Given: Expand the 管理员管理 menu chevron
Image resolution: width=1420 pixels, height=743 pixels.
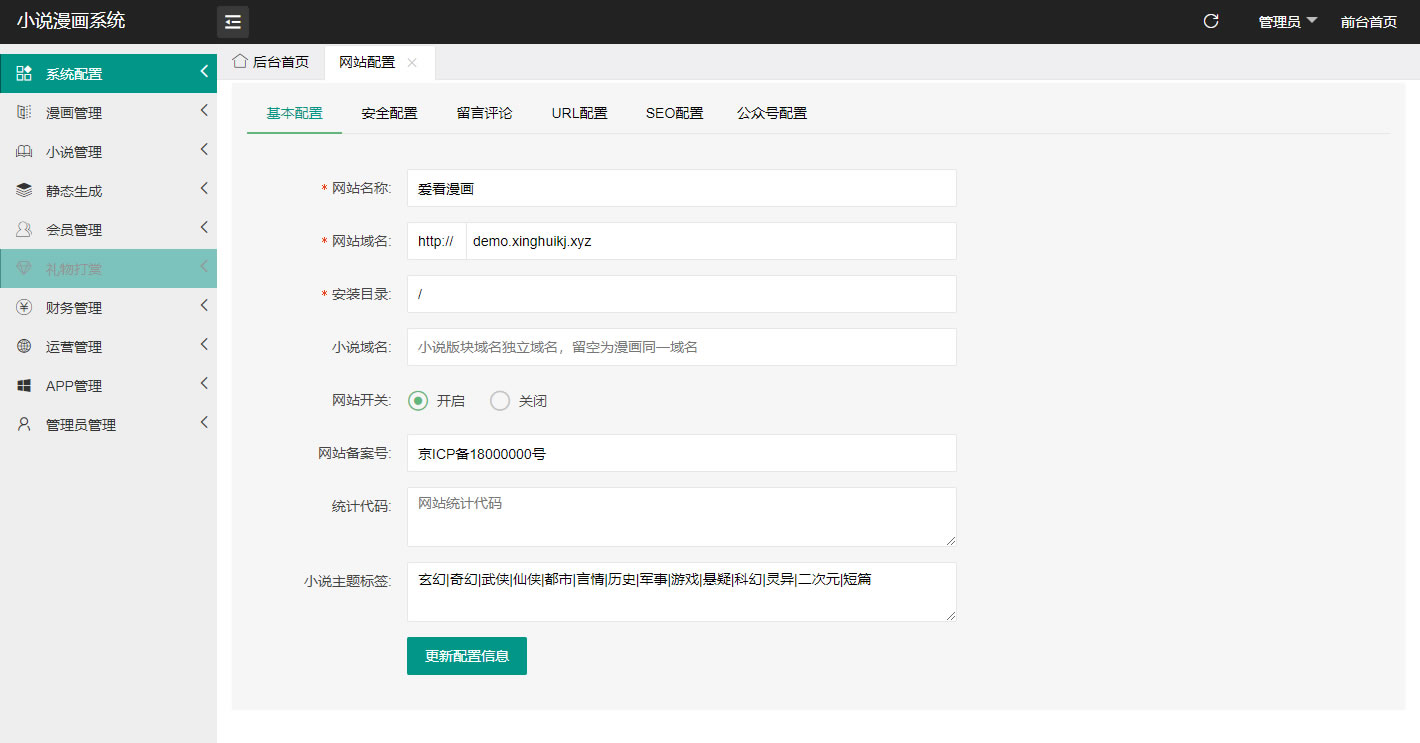Looking at the screenshot, I should [x=204, y=422].
